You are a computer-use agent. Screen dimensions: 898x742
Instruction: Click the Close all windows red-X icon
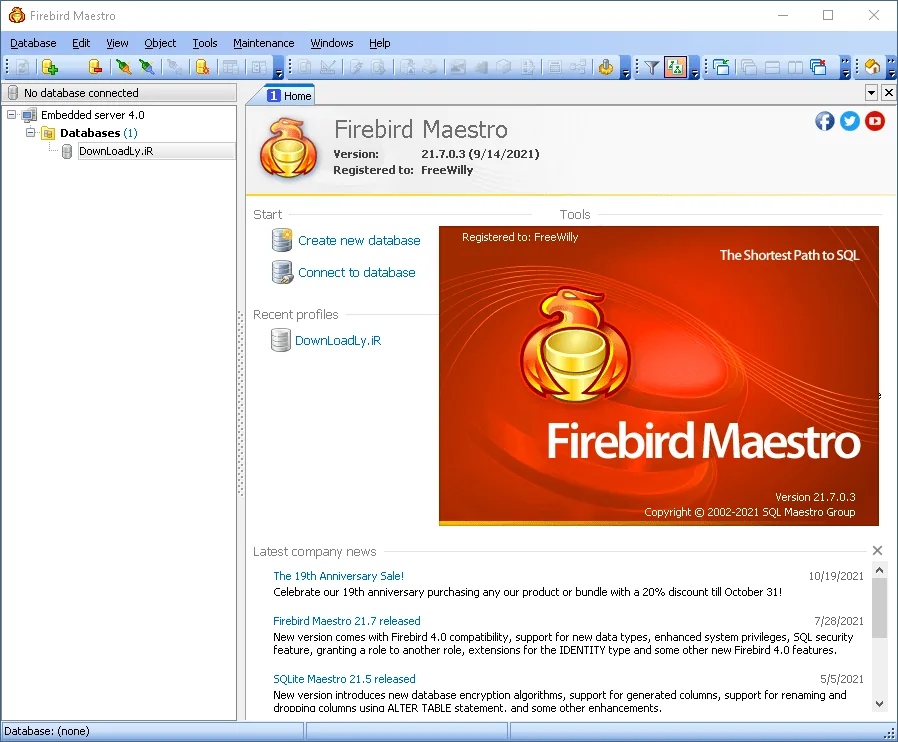(x=819, y=68)
